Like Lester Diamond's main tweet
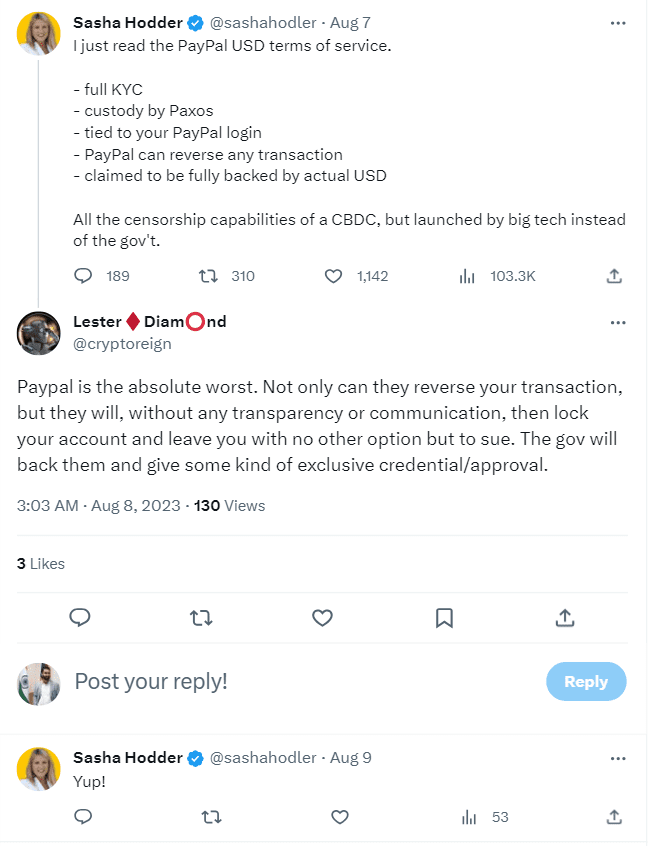 pyautogui.click(x=322, y=618)
